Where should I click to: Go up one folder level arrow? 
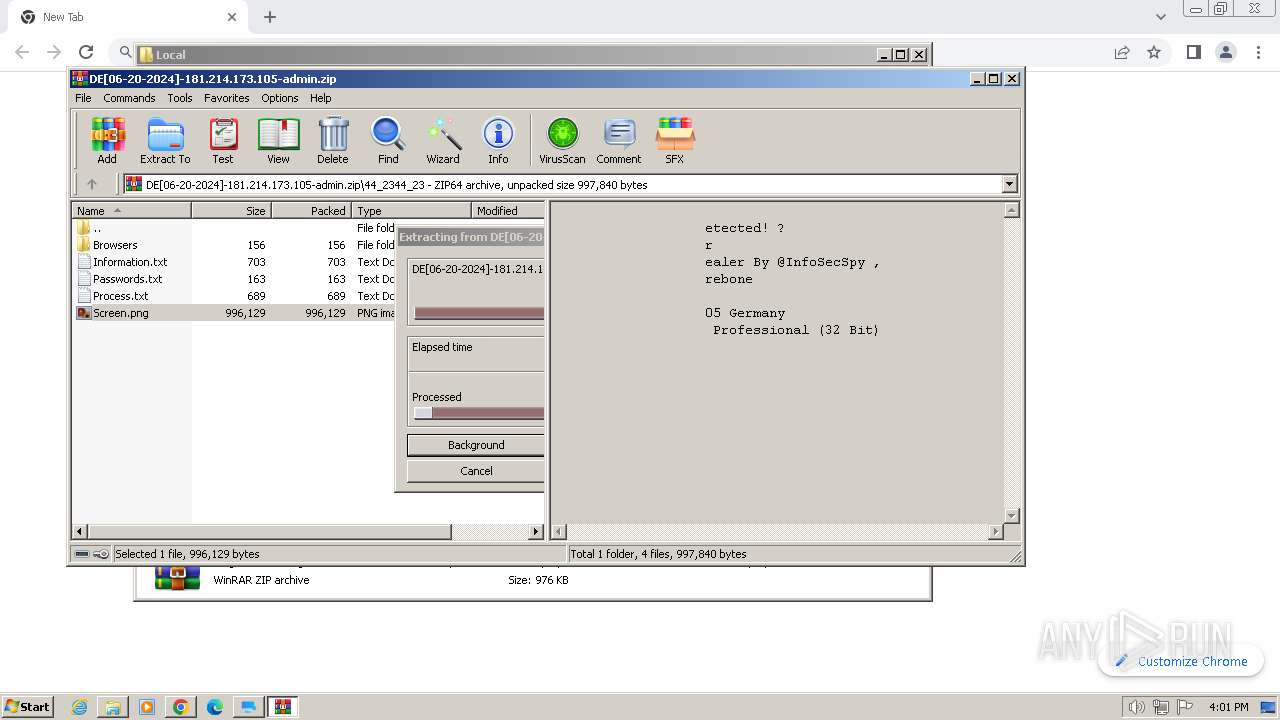tap(92, 184)
